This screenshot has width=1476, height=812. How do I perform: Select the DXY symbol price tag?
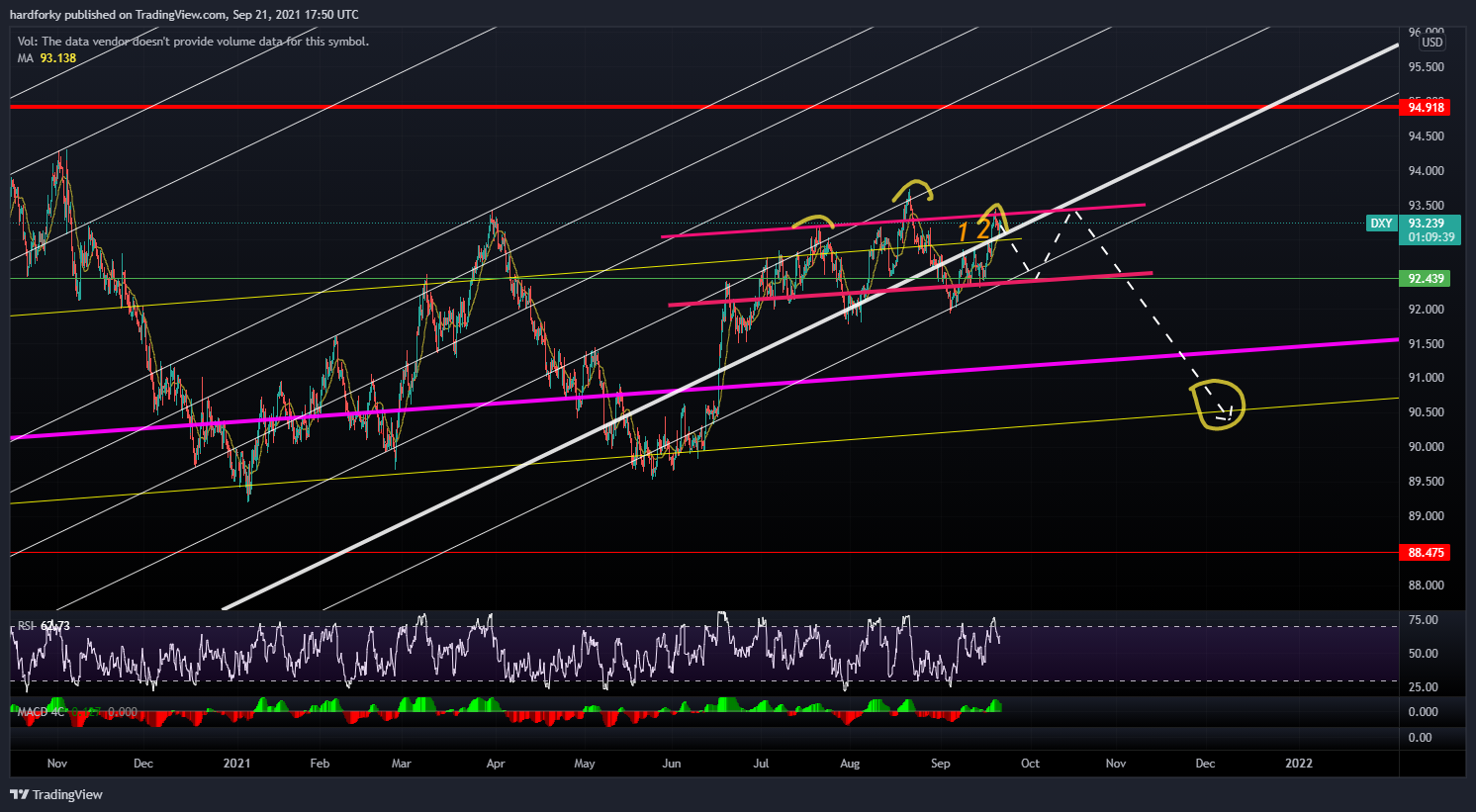point(1381,224)
